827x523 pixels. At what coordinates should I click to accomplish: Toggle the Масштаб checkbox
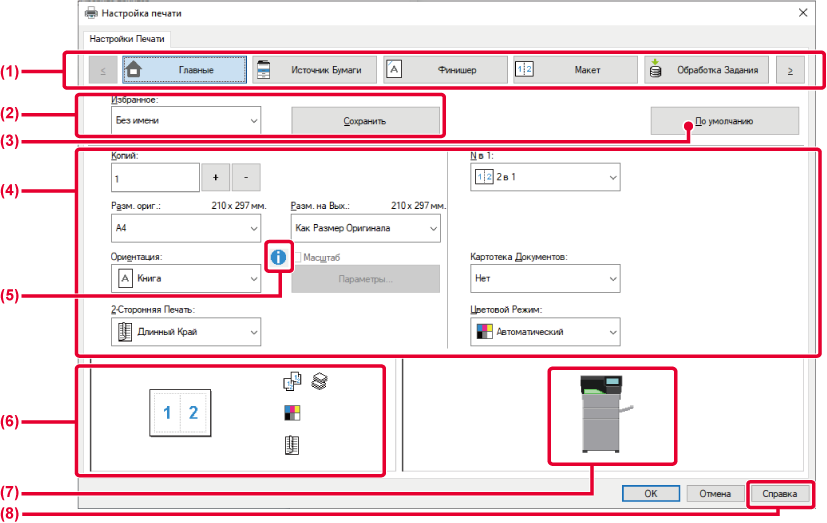point(296,257)
